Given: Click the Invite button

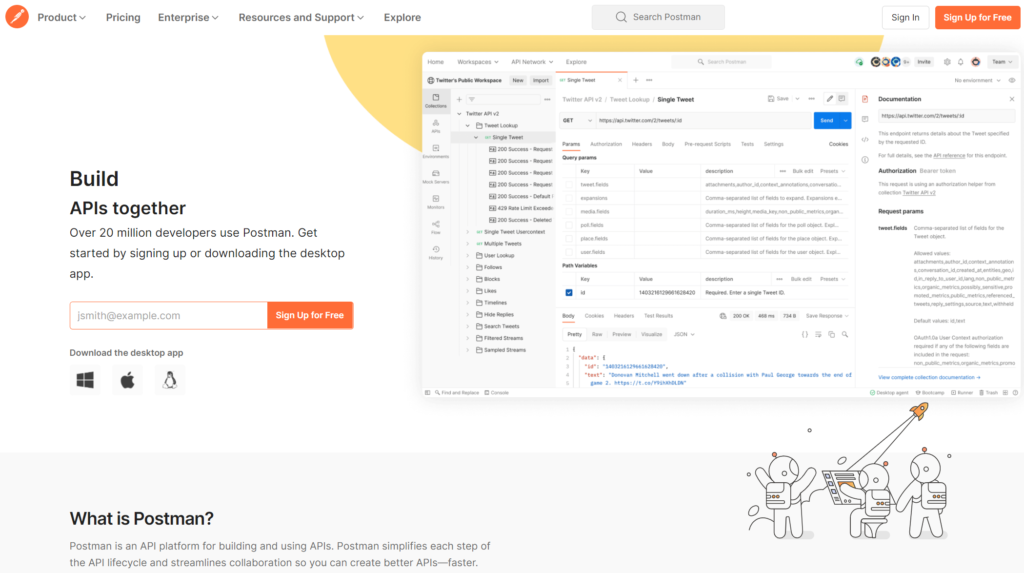Looking at the screenshot, I should (x=923, y=62).
